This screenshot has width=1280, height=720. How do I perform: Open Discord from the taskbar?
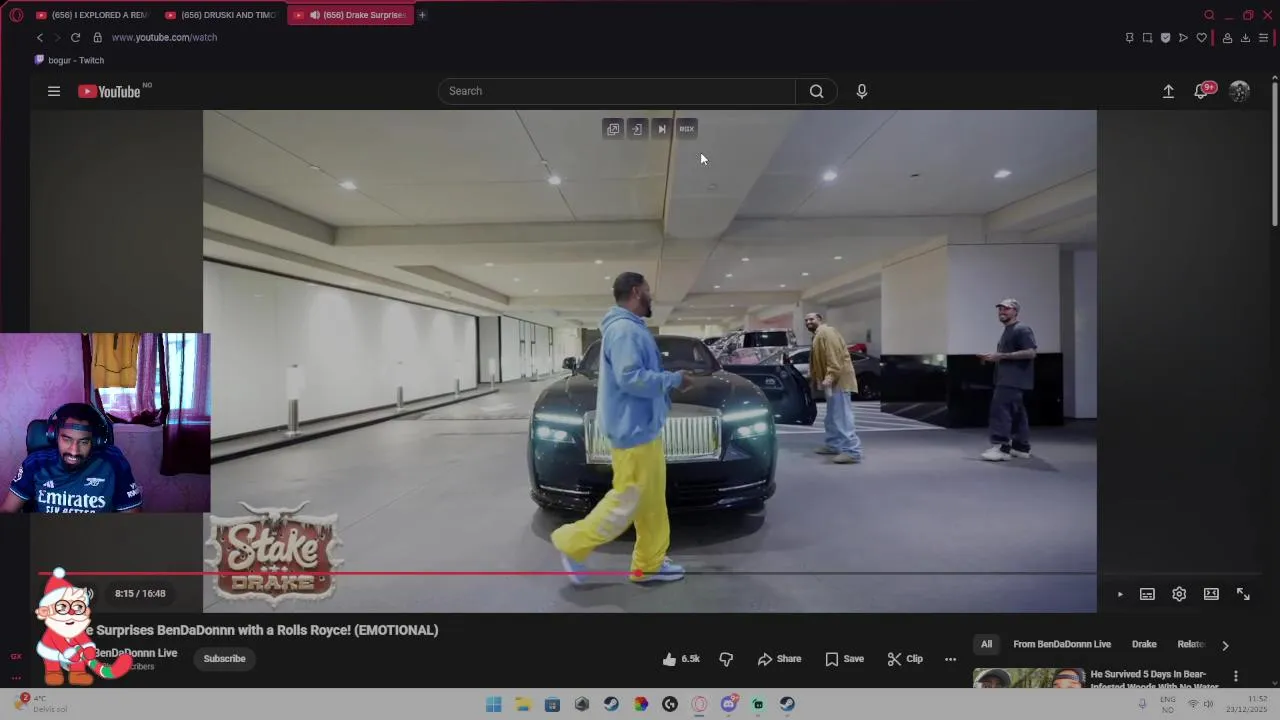click(729, 704)
